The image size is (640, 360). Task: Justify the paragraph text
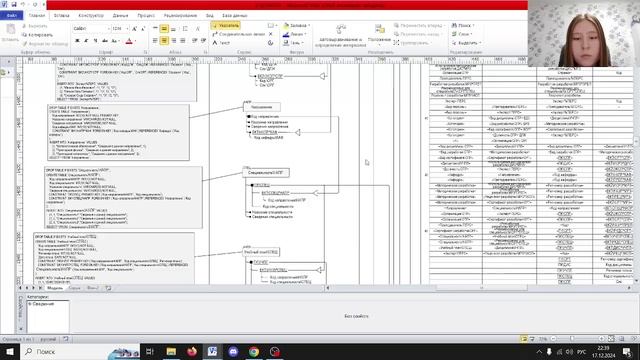coord(183,40)
